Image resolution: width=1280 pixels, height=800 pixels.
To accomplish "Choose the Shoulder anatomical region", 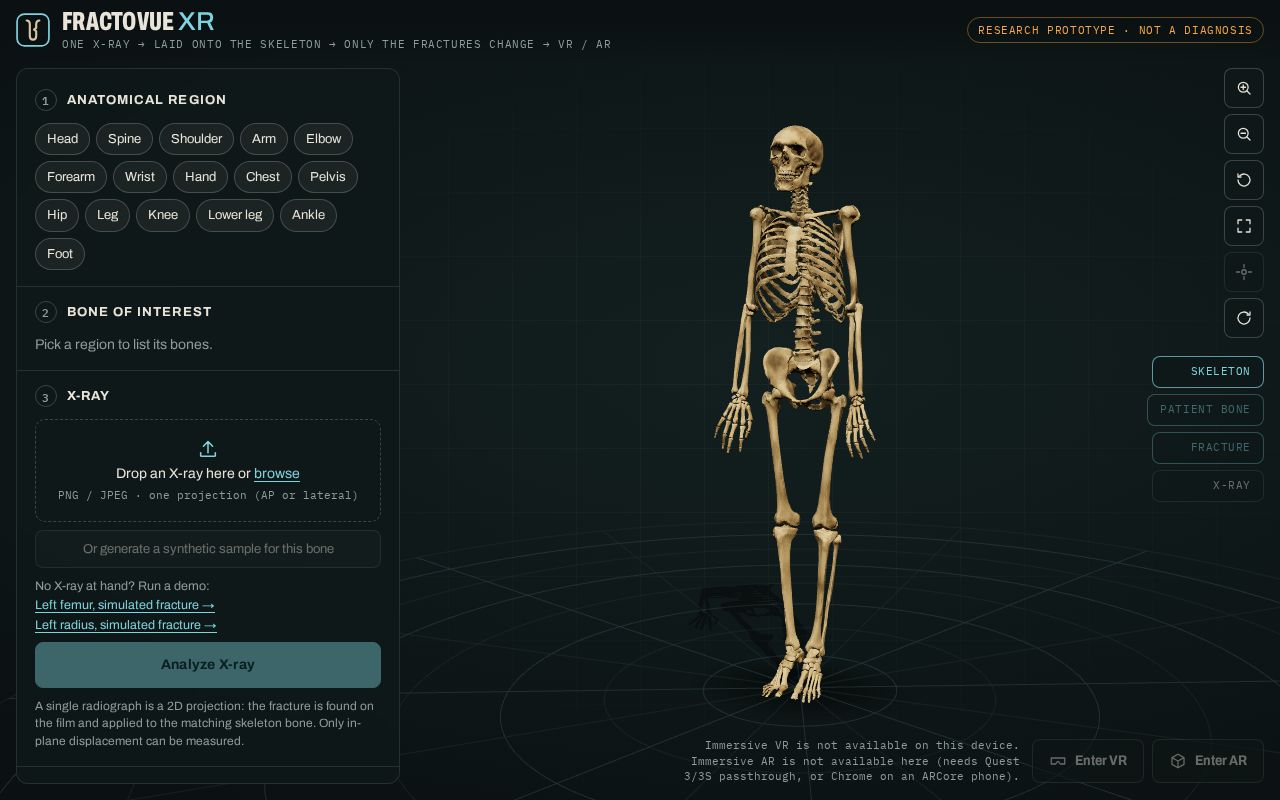I will [196, 139].
